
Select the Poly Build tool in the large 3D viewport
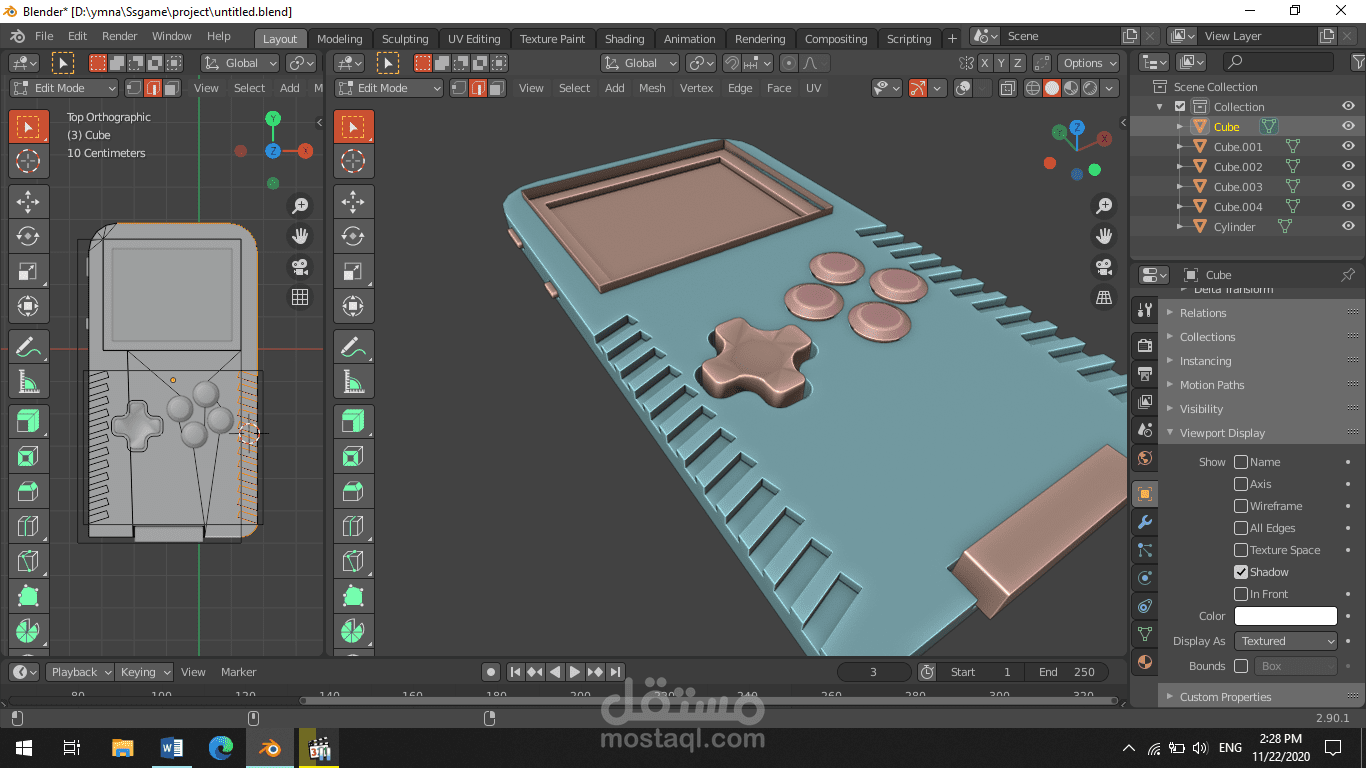click(x=352, y=596)
